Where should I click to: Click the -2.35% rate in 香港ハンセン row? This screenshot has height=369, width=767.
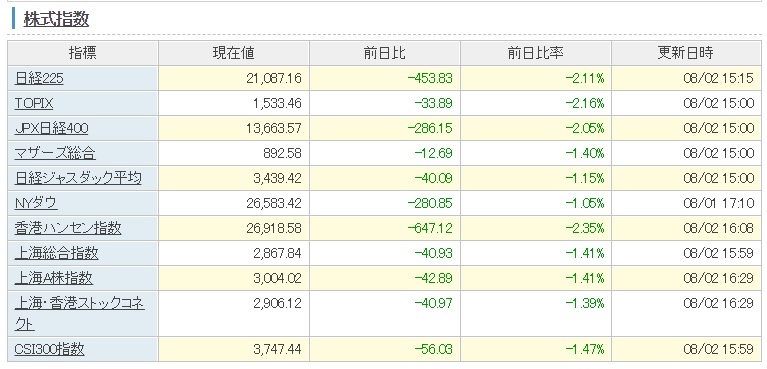[x=585, y=228]
